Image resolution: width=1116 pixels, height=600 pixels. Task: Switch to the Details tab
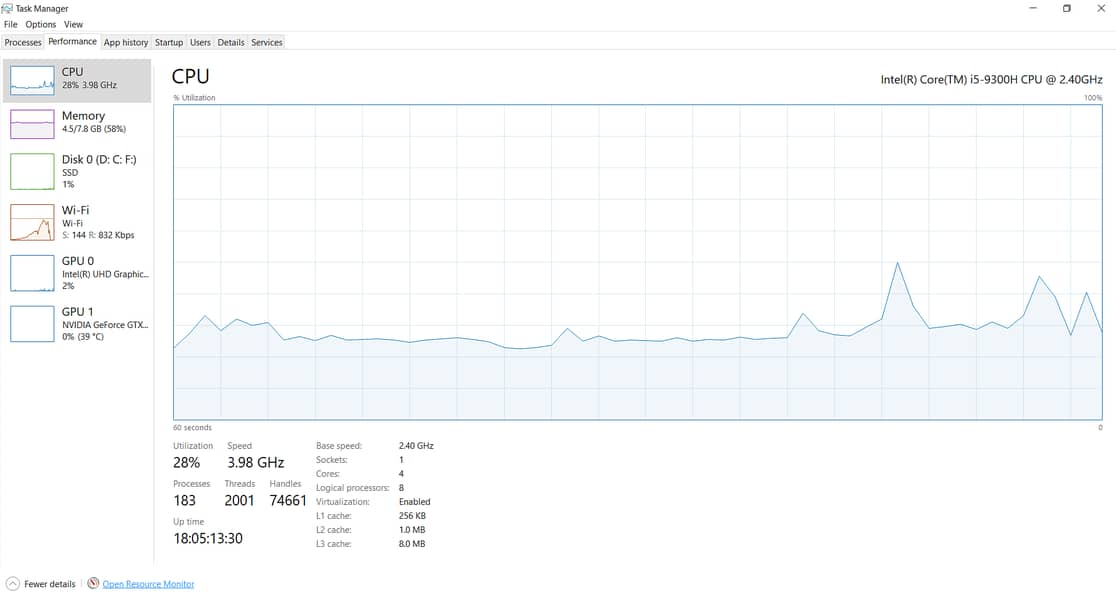pos(231,42)
